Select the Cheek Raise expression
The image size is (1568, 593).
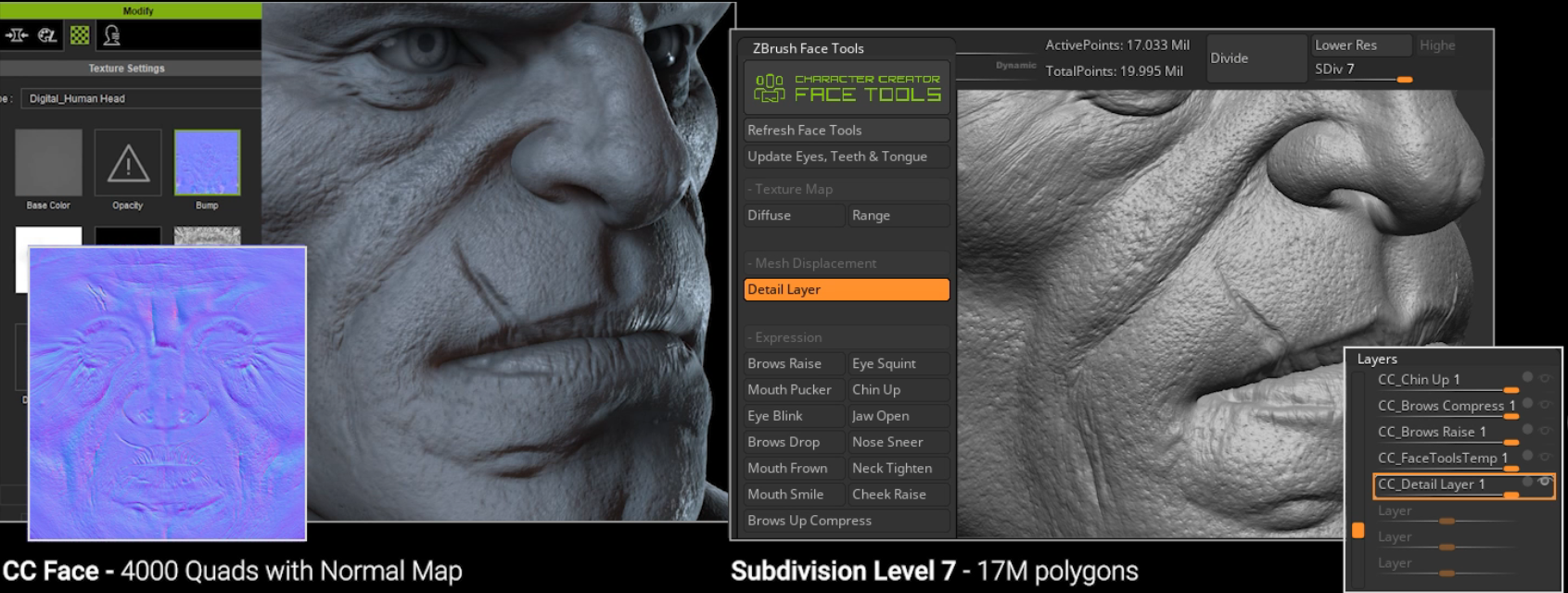click(x=899, y=494)
